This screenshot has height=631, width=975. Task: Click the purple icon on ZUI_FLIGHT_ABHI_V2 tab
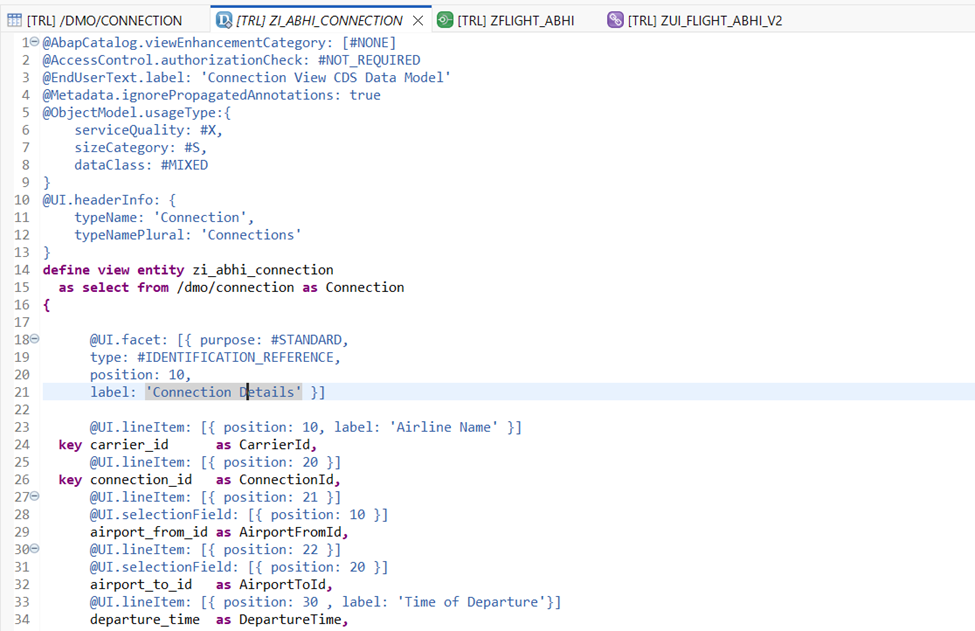click(615, 20)
